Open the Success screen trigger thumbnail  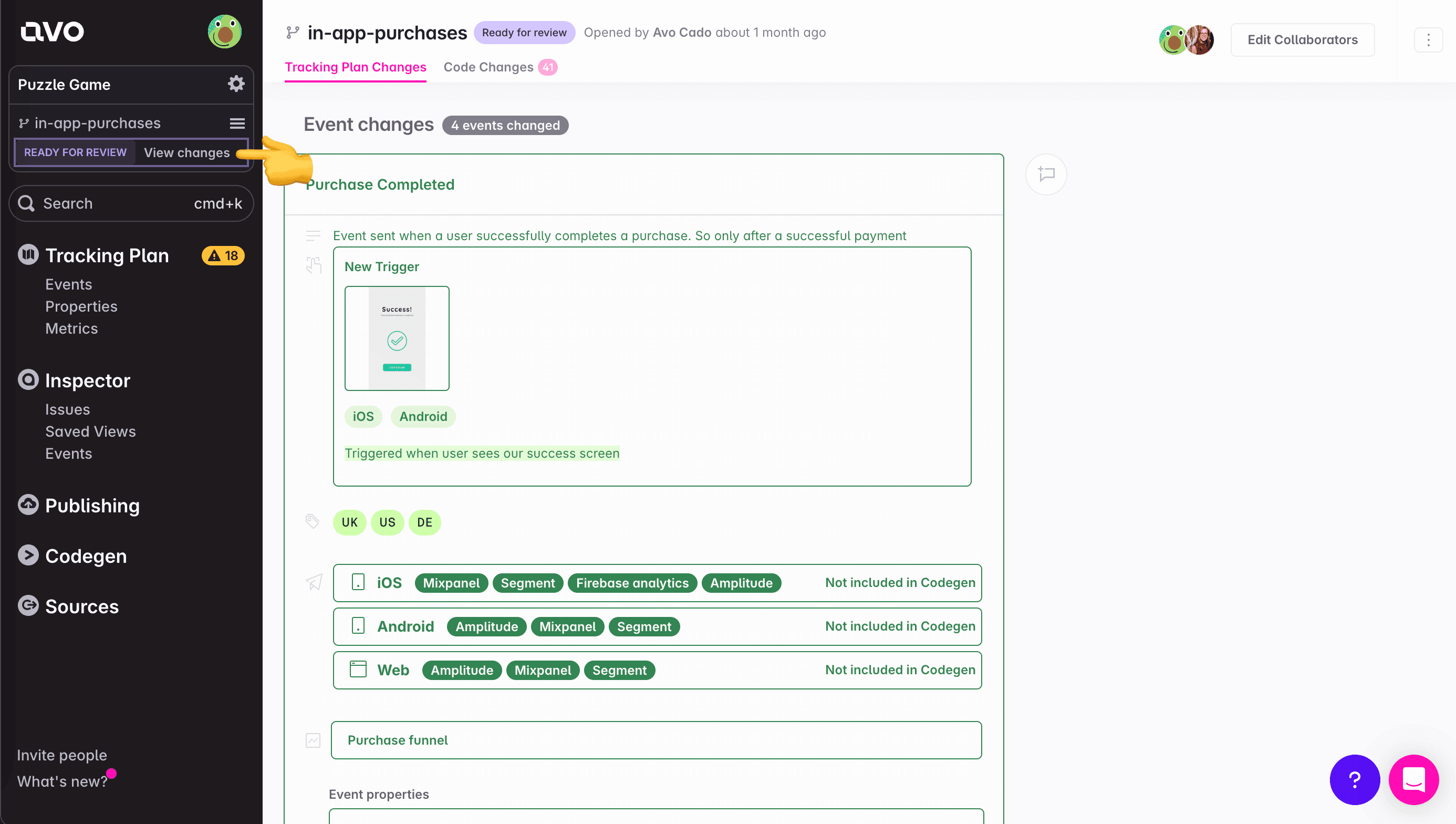[397, 338]
